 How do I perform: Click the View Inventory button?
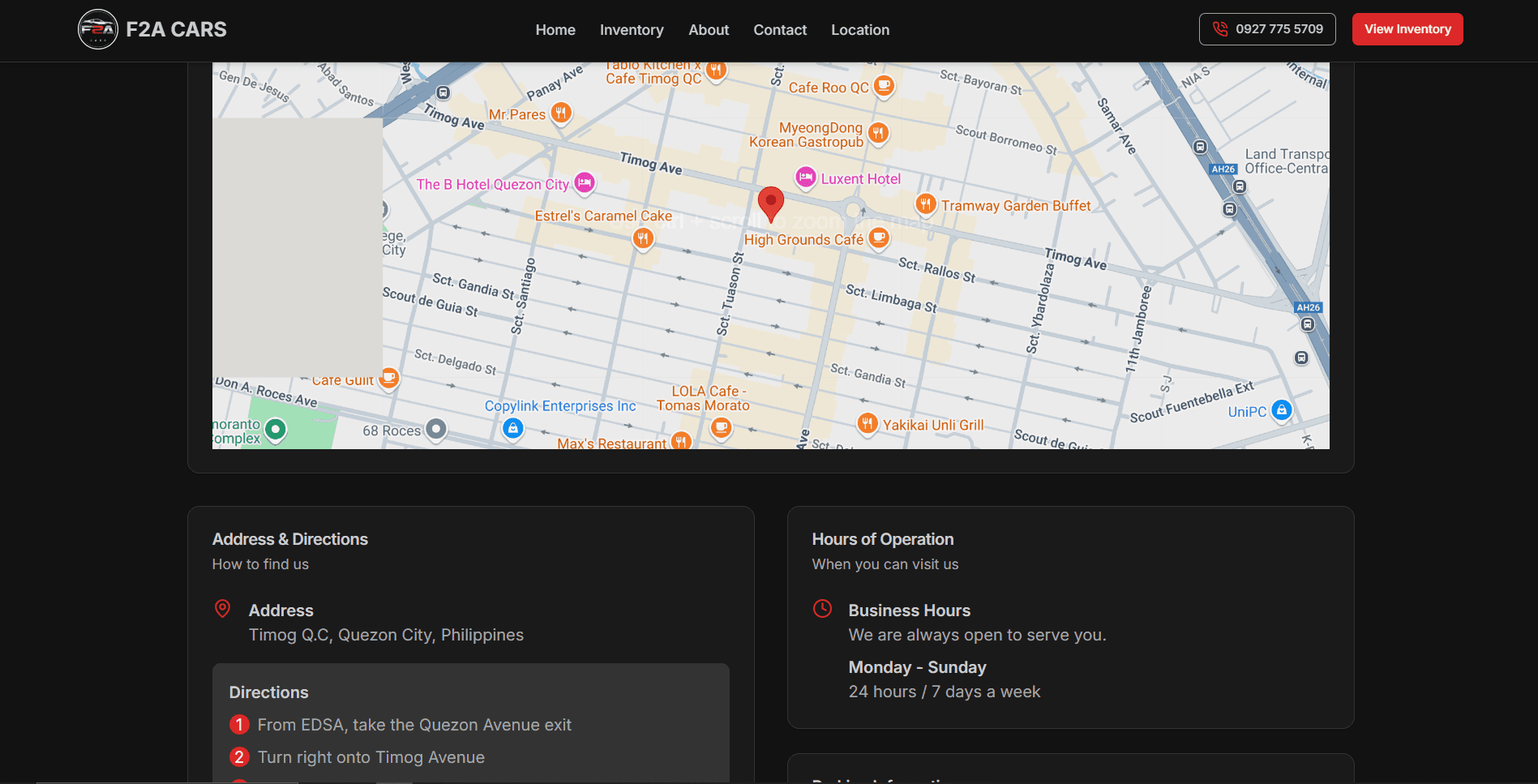click(x=1407, y=29)
